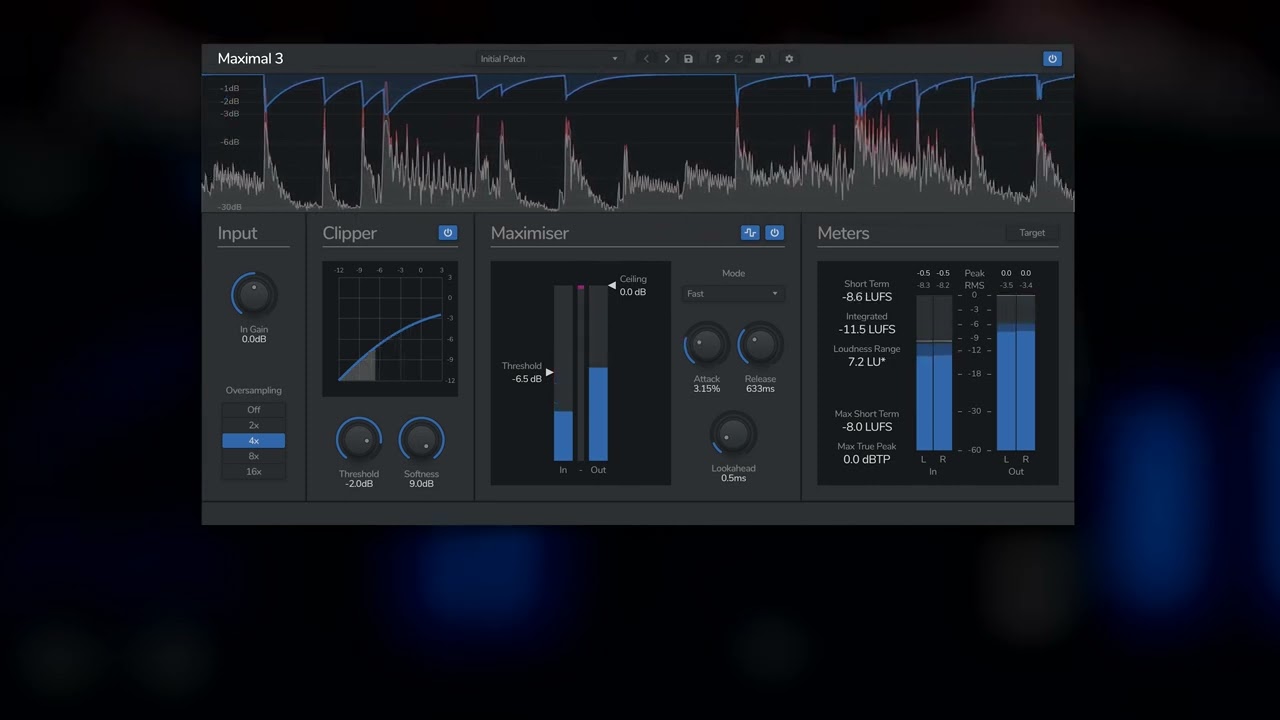This screenshot has width=1280, height=720.
Task: Click the Softness 9.0dB value
Action: [421, 484]
